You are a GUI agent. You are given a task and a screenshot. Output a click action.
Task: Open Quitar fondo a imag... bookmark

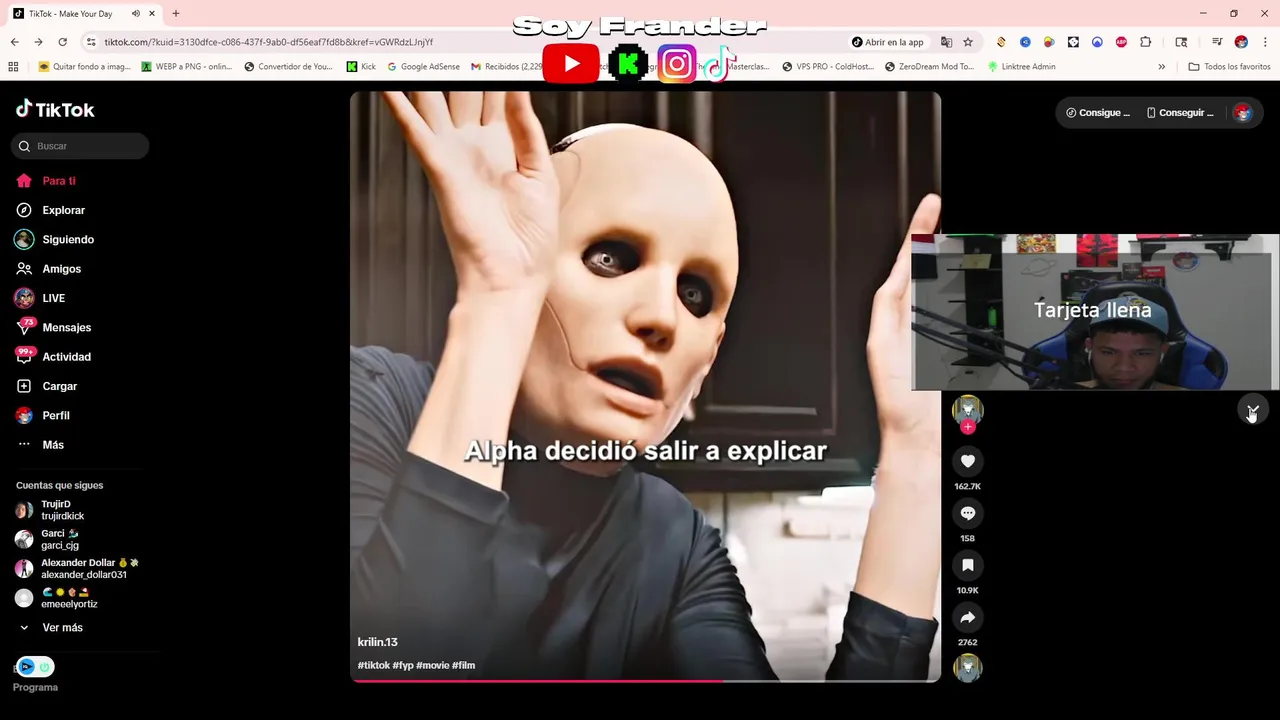click(x=85, y=67)
